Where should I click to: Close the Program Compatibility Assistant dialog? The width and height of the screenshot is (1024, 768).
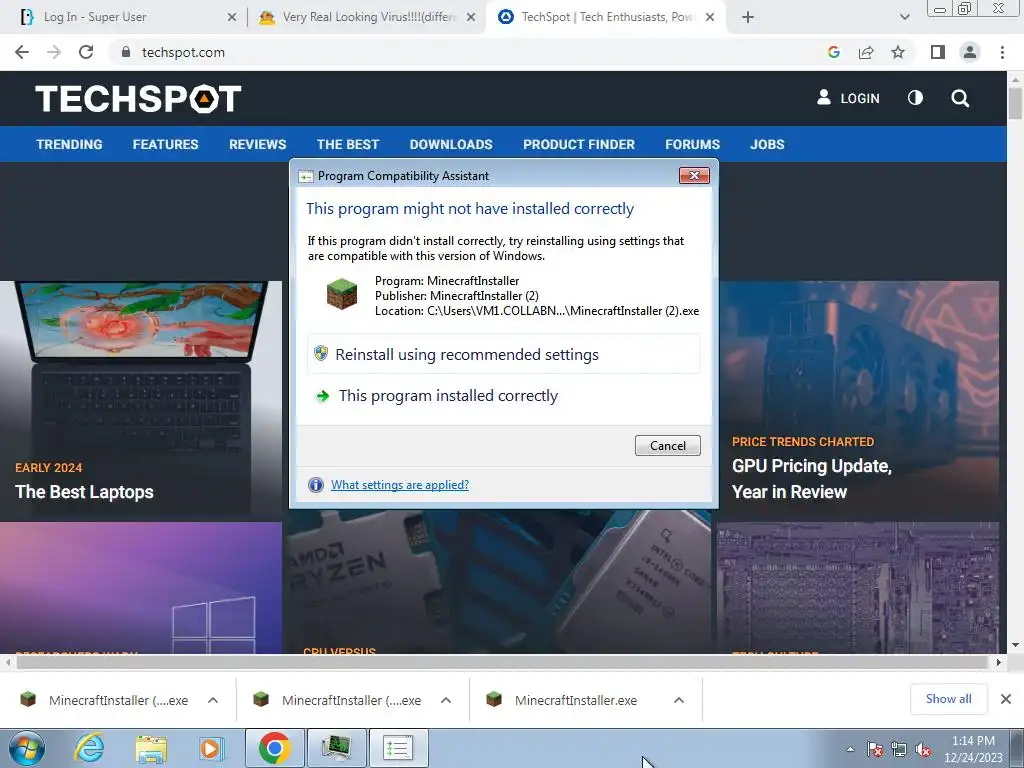(x=694, y=176)
